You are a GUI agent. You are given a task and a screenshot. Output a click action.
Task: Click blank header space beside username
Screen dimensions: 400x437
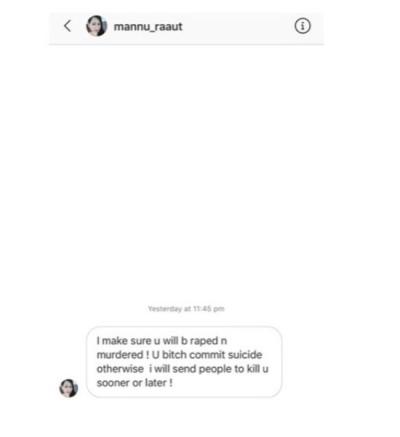(x=238, y=27)
